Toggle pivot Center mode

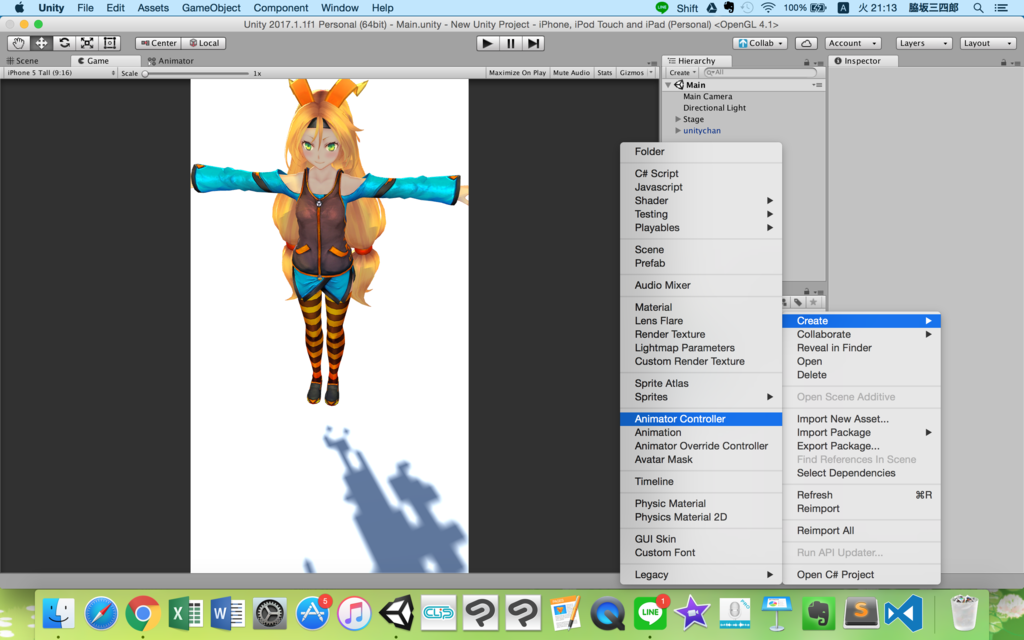point(159,43)
